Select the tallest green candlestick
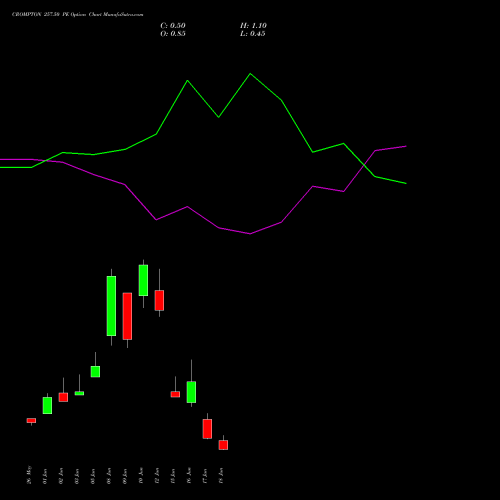The image size is (500, 500). [x=111, y=306]
